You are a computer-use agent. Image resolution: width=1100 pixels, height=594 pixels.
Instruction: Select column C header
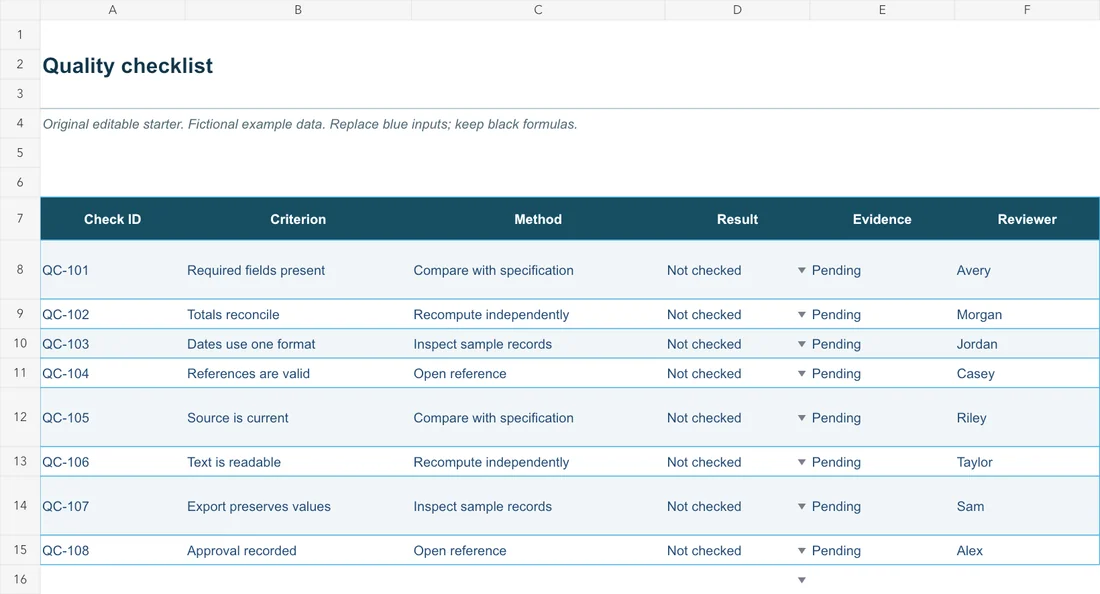pos(538,10)
